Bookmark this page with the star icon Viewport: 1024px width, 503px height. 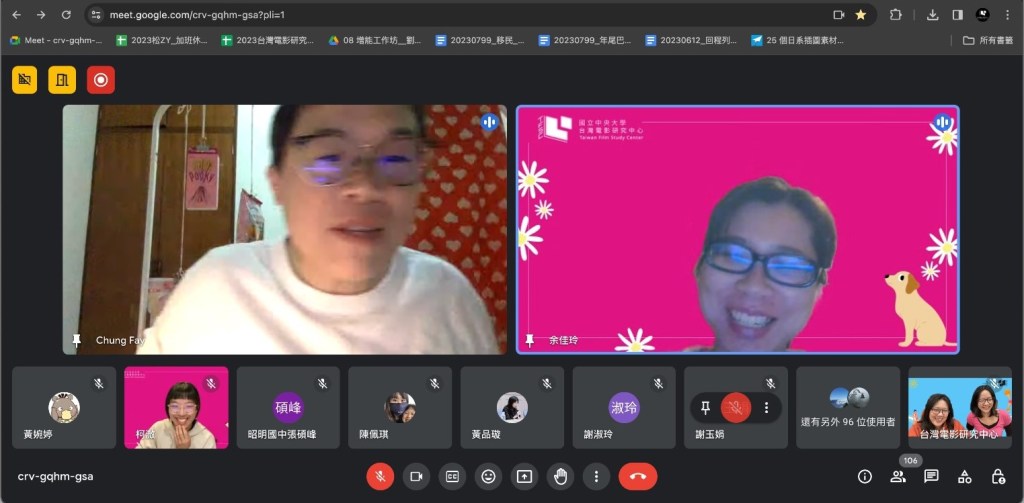tap(861, 15)
